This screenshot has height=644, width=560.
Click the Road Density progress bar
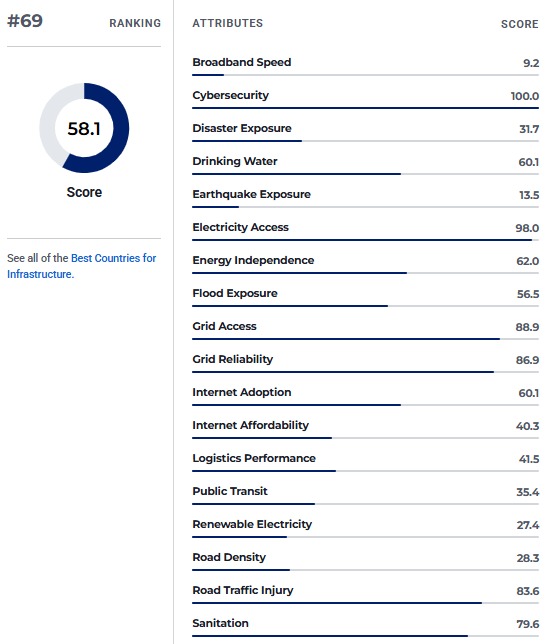(x=365, y=570)
